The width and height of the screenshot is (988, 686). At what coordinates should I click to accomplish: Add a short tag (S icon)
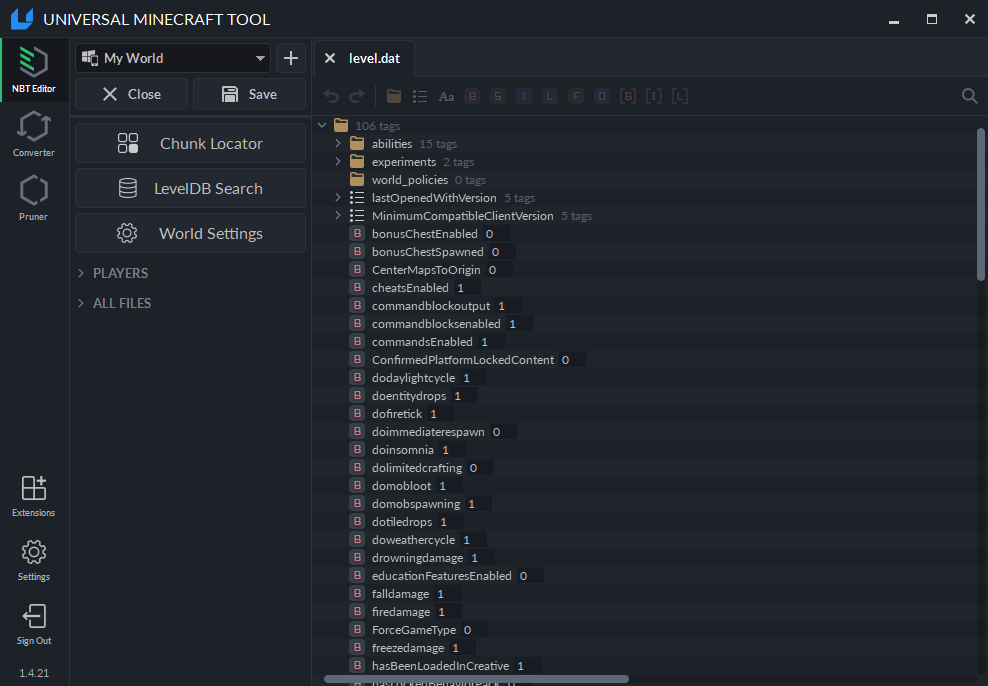click(x=498, y=96)
